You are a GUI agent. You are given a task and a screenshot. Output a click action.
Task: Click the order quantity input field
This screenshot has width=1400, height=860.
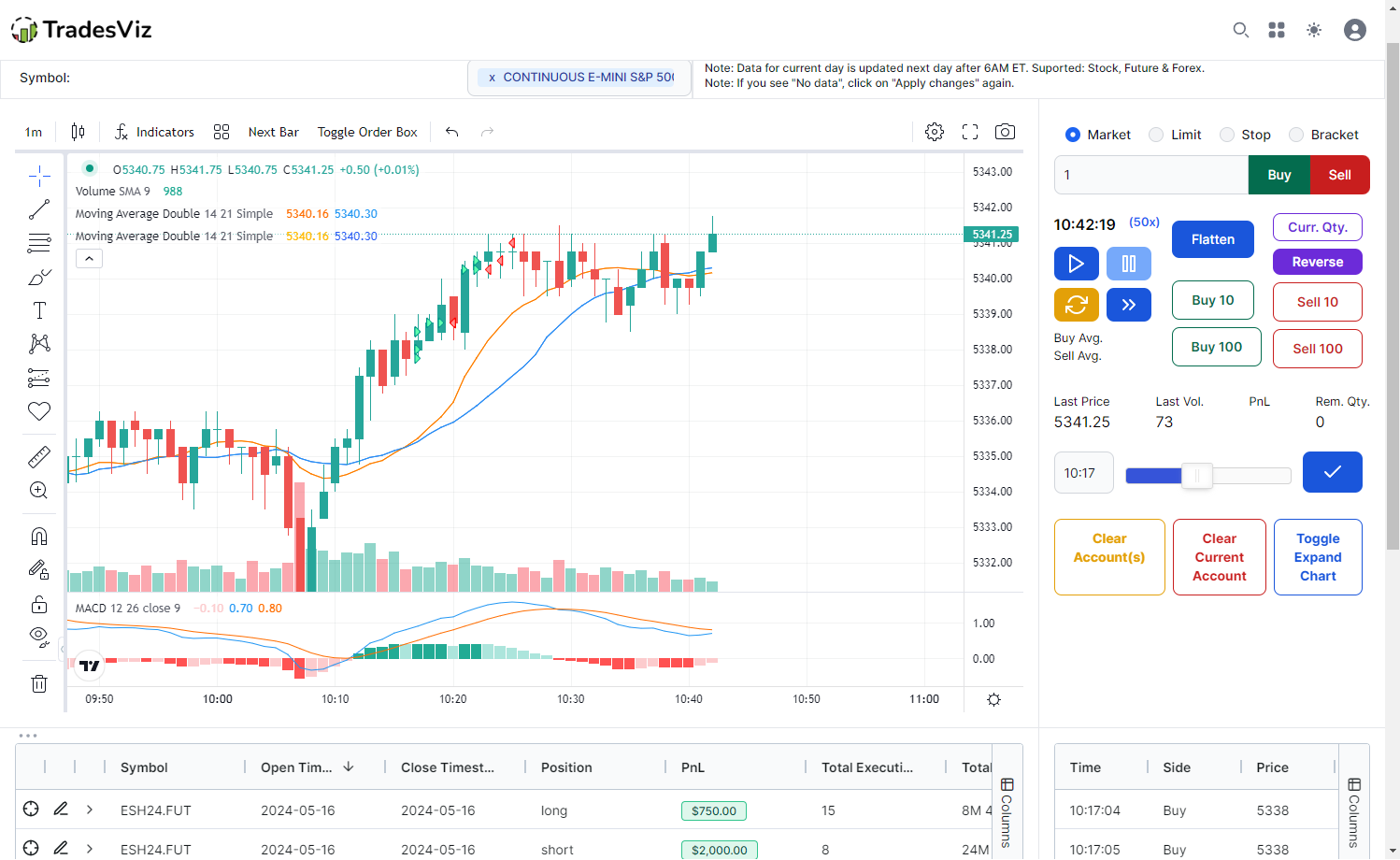pyautogui.click(x=1151, y=175)
